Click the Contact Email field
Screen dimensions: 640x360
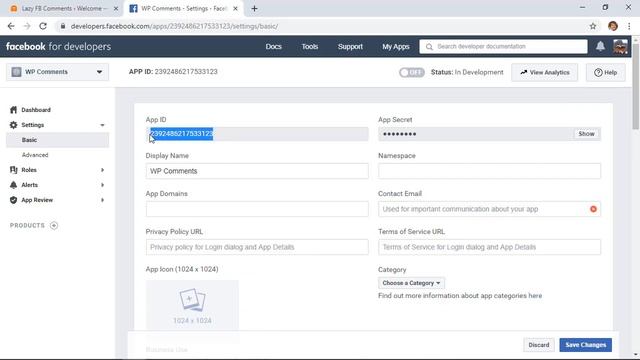489,209
